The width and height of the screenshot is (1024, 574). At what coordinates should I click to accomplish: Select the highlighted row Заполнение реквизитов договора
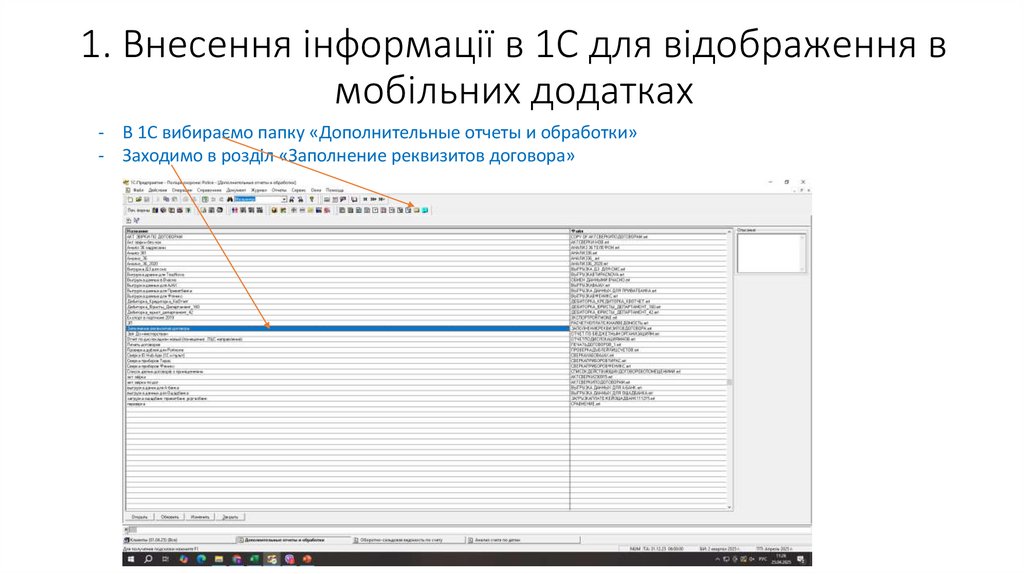click(347, 328)
